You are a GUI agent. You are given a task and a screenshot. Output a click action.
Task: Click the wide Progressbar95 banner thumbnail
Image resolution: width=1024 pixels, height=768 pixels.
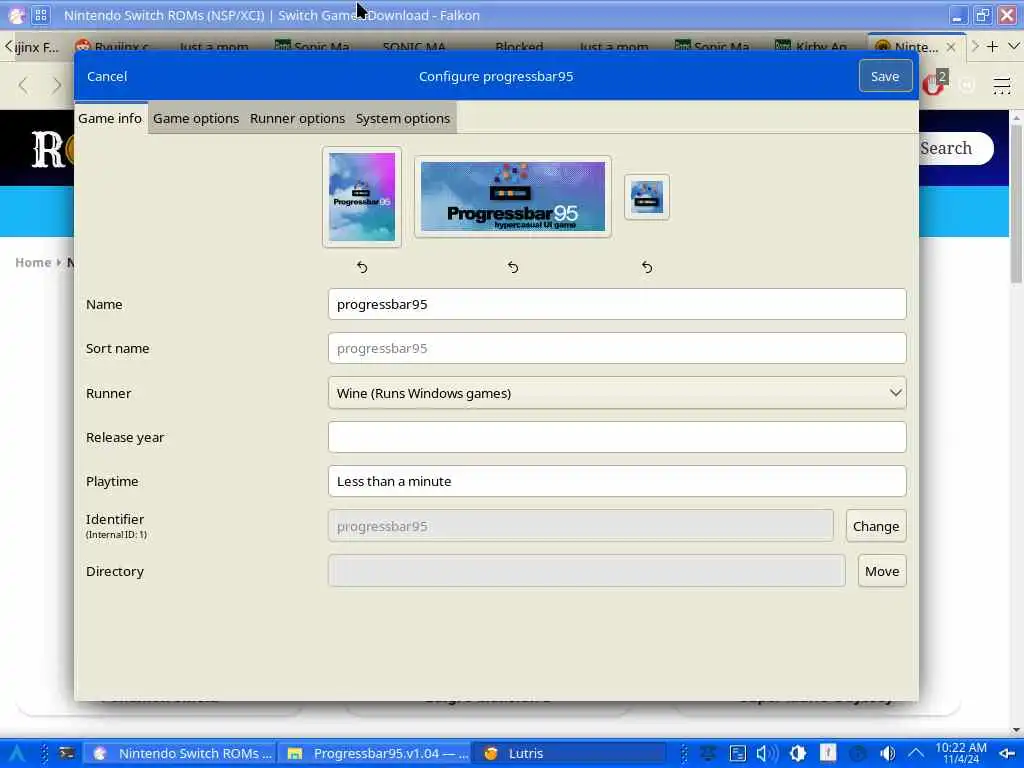pyautogui.click(x=513, y=197)
